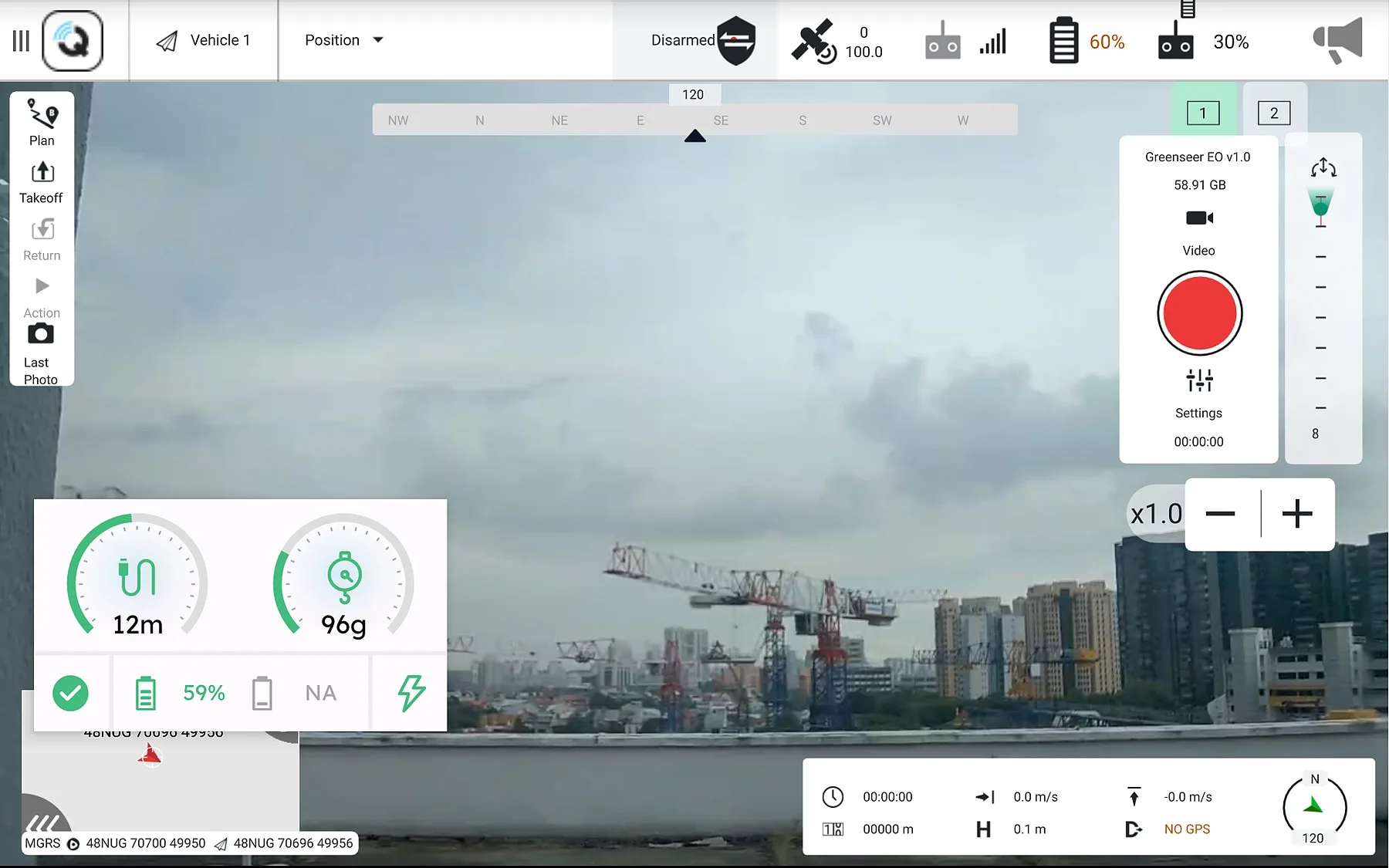This screenshot has height=868, width=1389.
Task: Click the 120 heading value box
Action: tap(694, 94)
